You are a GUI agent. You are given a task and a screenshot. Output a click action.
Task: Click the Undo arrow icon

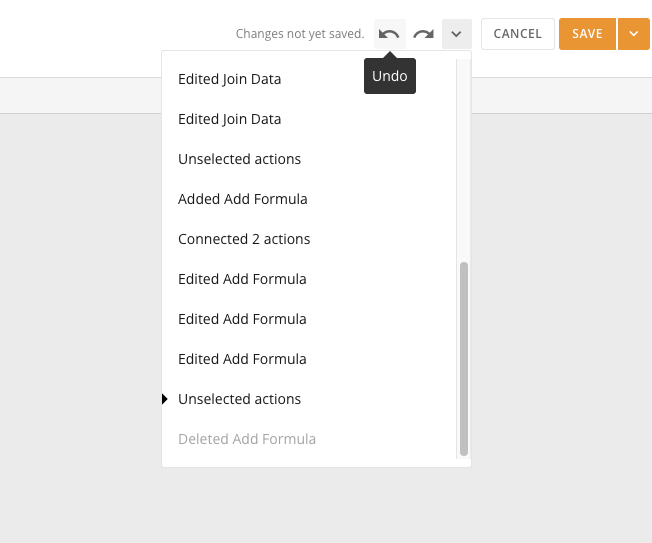(x=390, y=34)
